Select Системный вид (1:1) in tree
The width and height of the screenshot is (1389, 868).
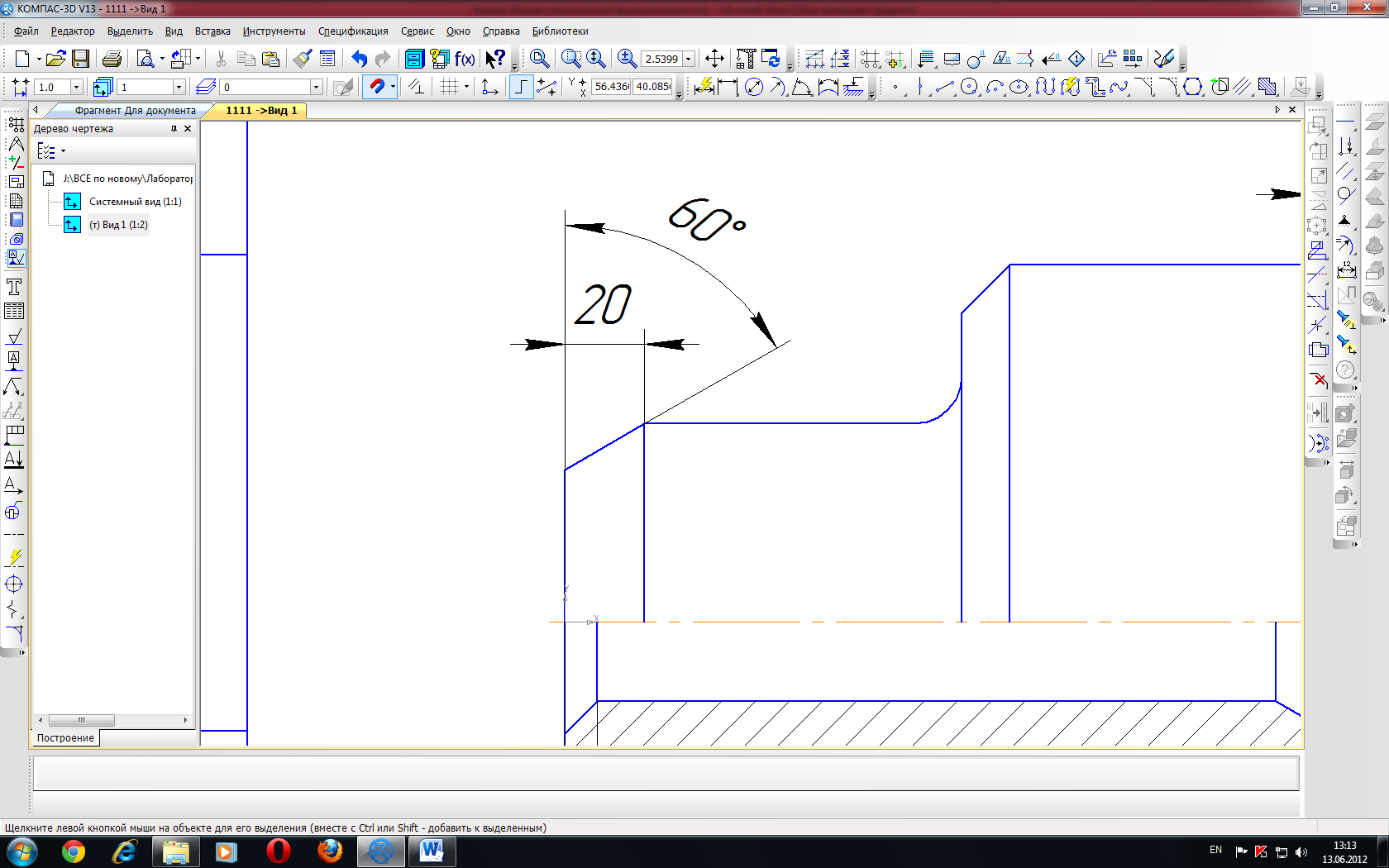point(135,202)
